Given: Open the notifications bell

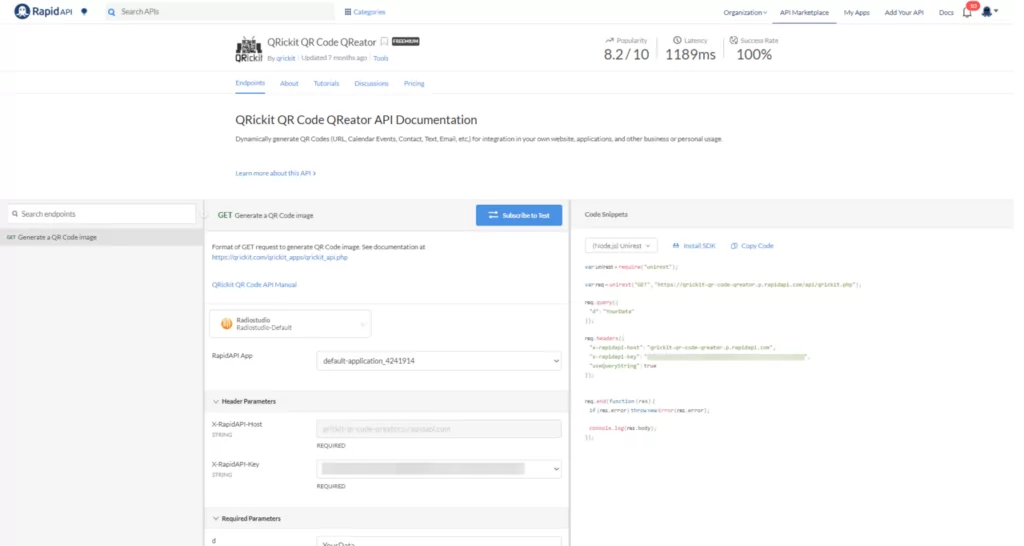Looking at the screenshot, I should [x=967, y=12].
